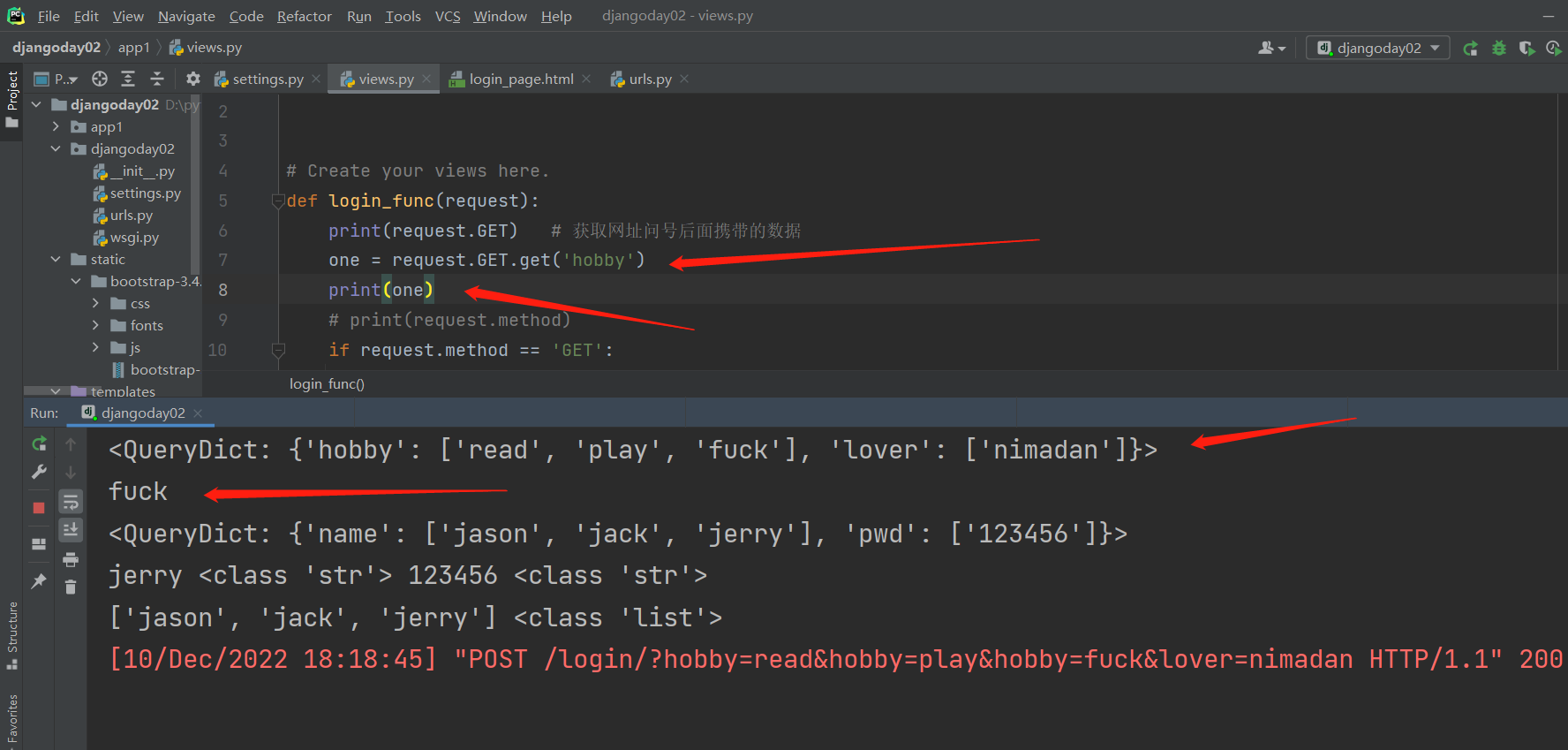Click line number 8 in the gutter
The height and width of the screenshot is (750, 1568).
click(222, 290)
